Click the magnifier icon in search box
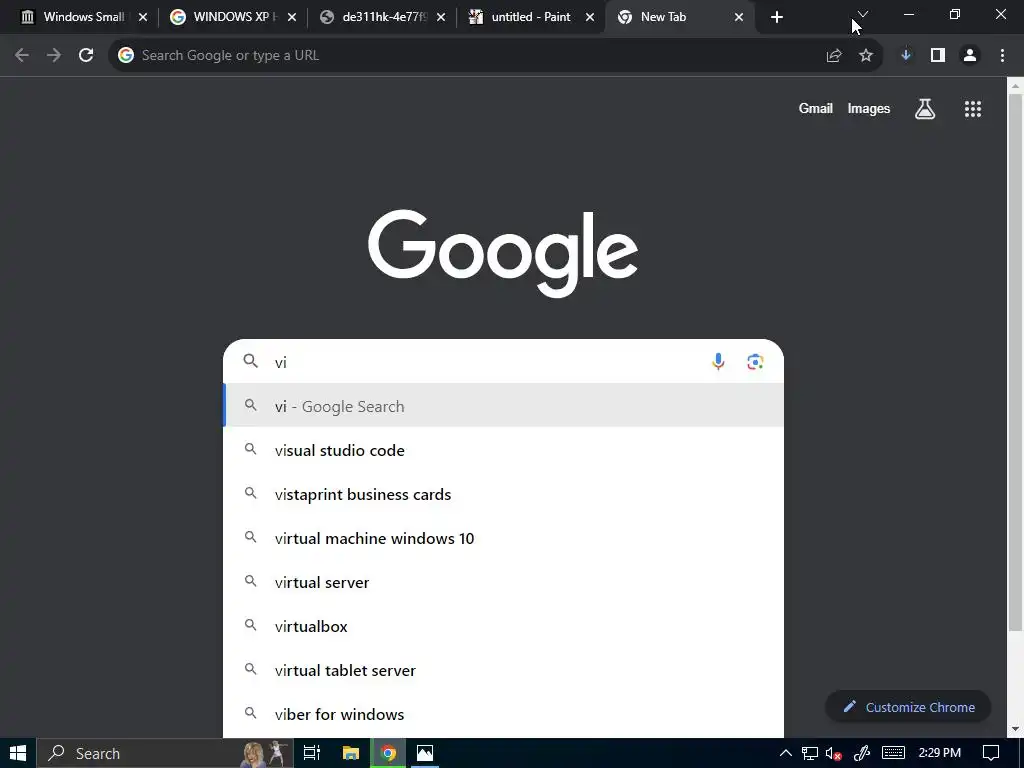This screenshot has height=768, width=1024. point(251,360)
